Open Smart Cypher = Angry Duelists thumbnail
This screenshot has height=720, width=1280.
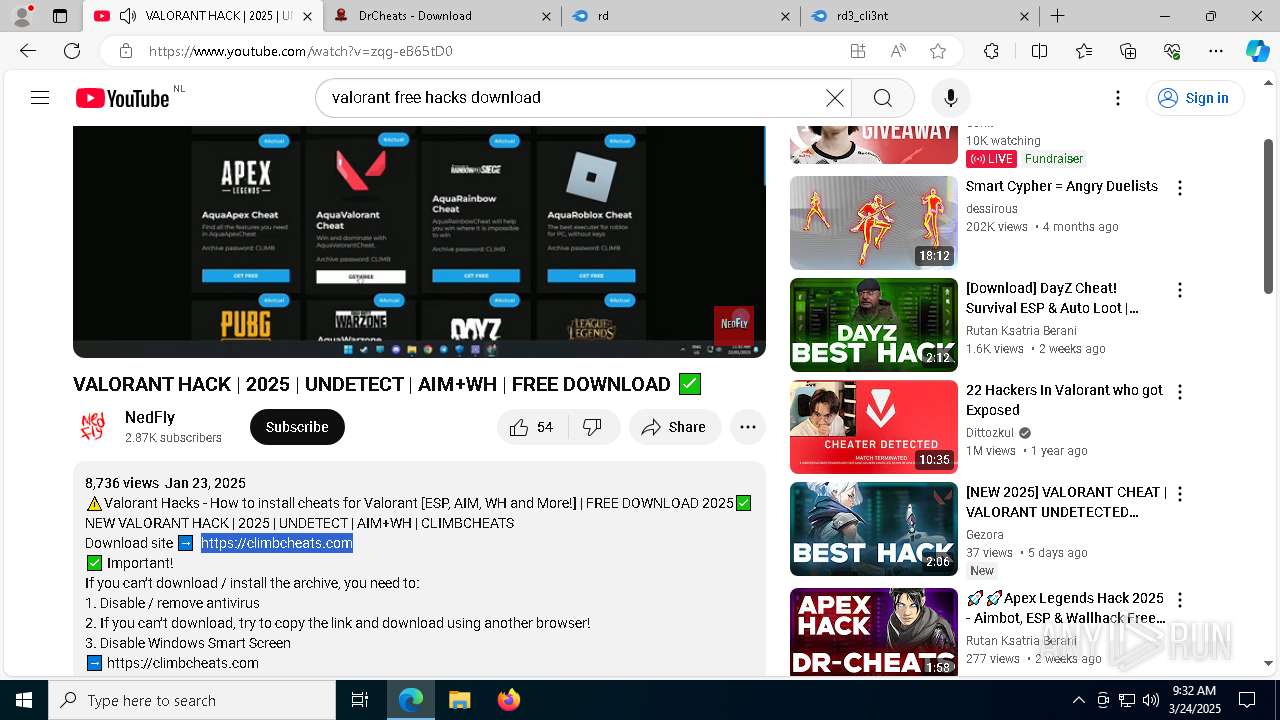pyautogui.click(x=873, y=223)
